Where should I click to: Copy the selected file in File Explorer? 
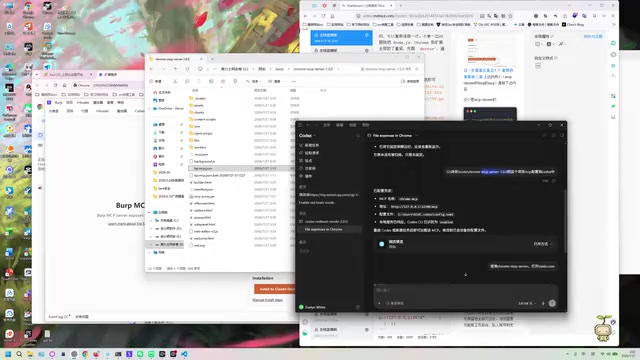187,81
